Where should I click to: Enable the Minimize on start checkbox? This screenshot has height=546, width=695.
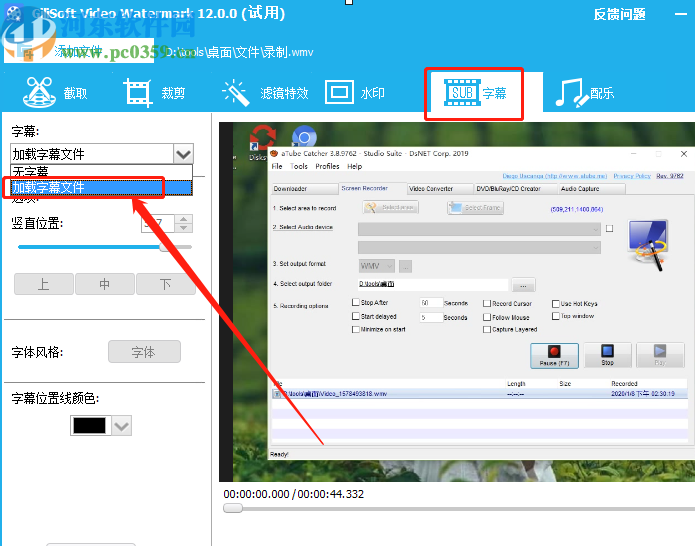coord(355,329)
